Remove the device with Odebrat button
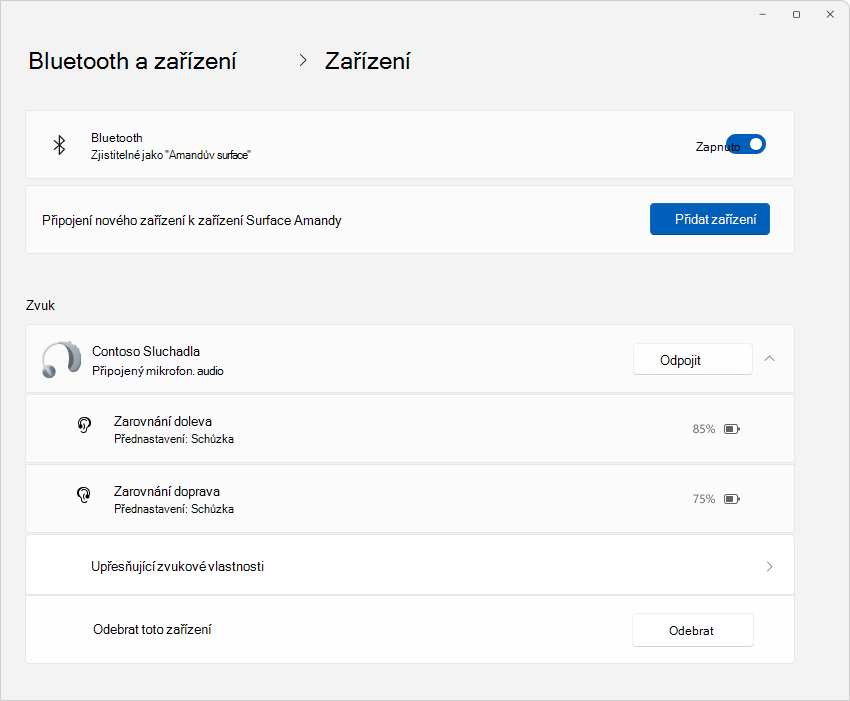The height and width of the screenshot is (701, 850). pyautogui.click(x=693, y=630)
